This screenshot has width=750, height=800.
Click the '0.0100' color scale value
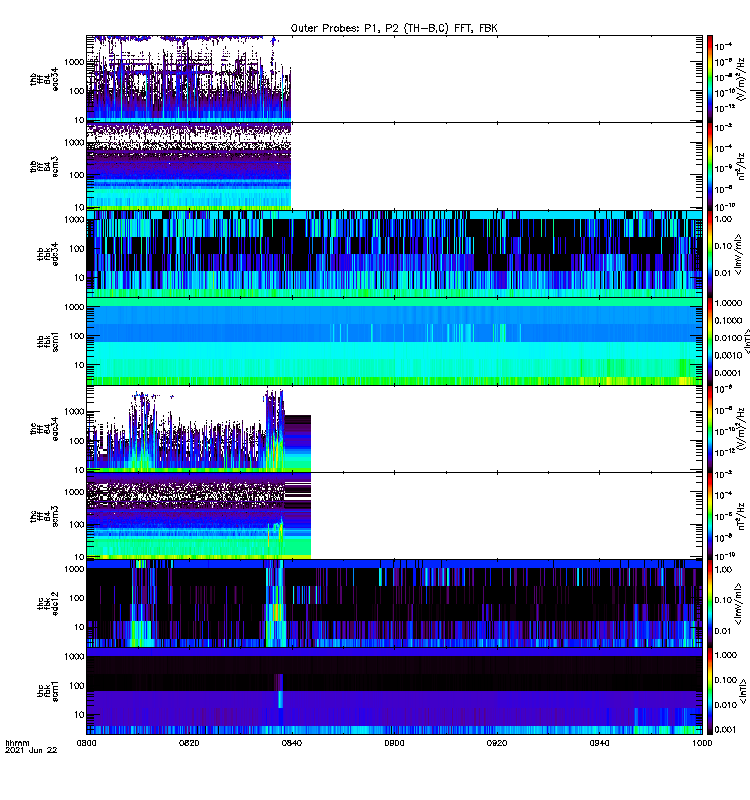click(728, 338)
